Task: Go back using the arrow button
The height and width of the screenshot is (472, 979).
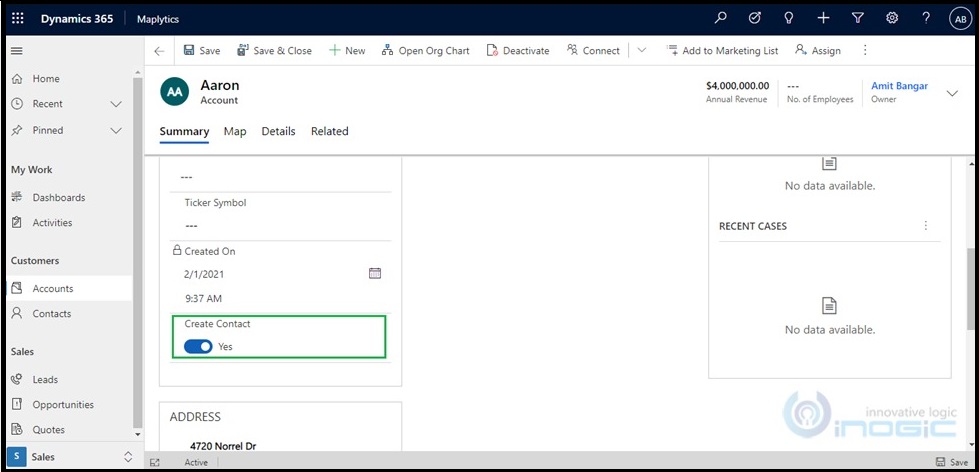Action: (159, 51)
